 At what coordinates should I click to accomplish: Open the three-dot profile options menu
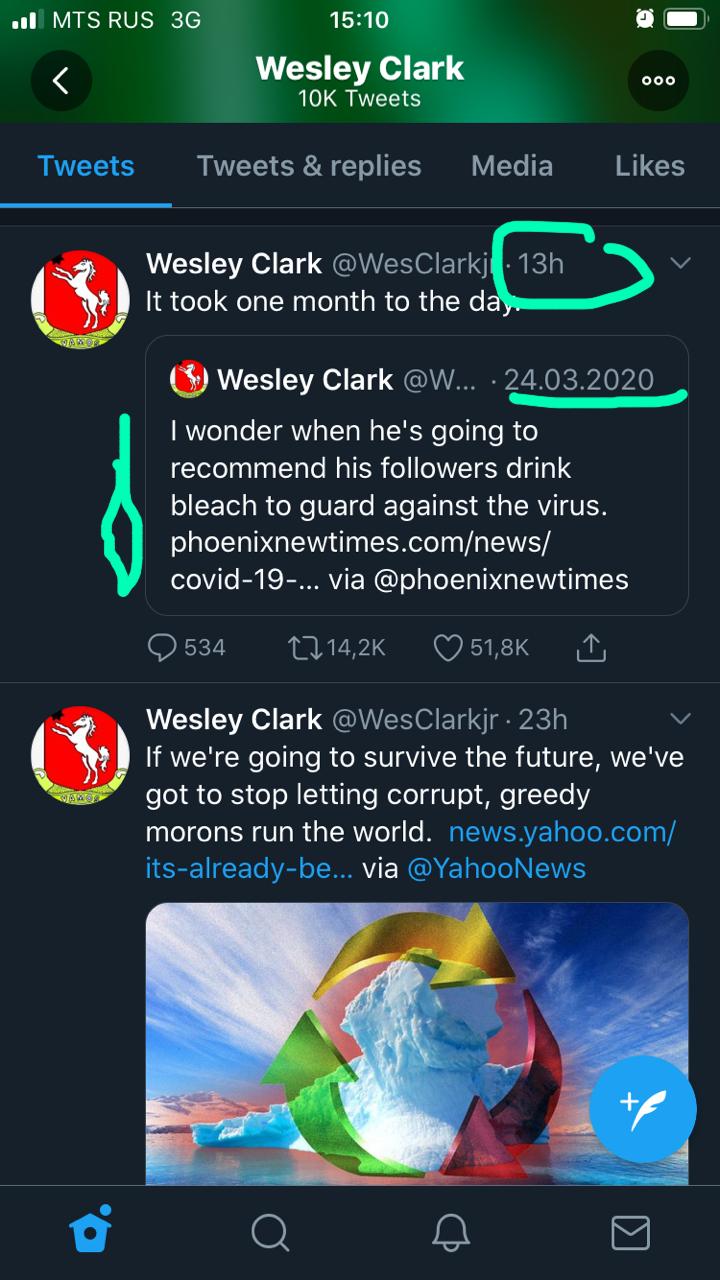coord(658,80)
